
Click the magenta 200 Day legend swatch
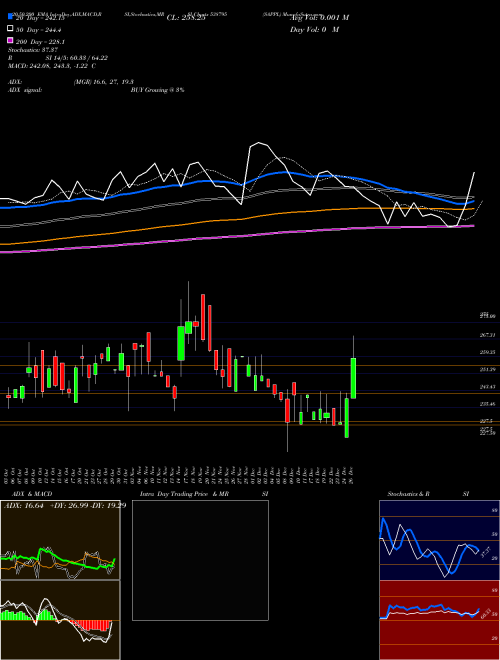pyautogui.click(x=10, y=40)
